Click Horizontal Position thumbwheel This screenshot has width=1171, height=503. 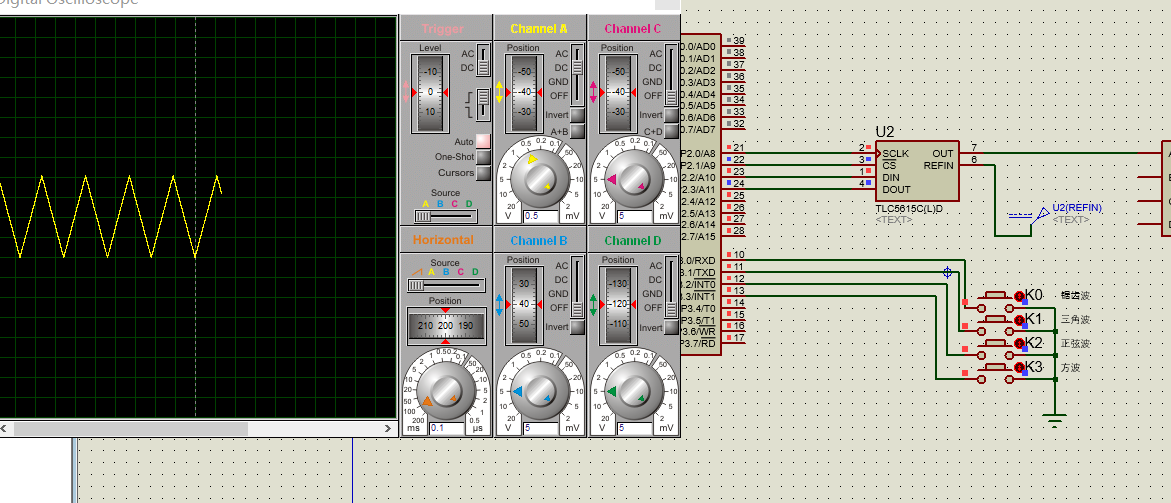tap(446, 325)
